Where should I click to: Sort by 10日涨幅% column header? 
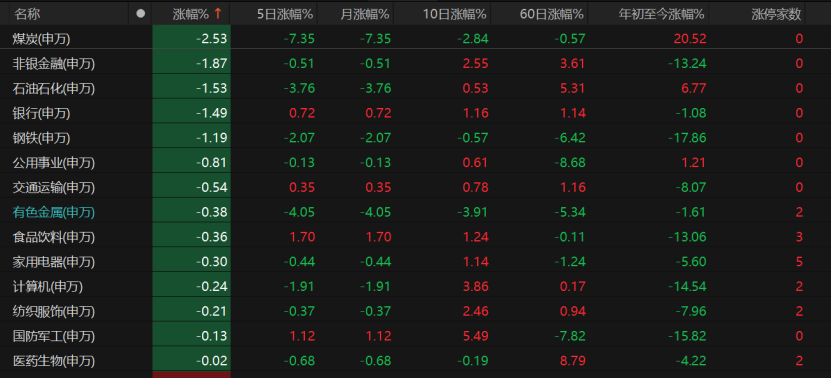click(454, 14)
